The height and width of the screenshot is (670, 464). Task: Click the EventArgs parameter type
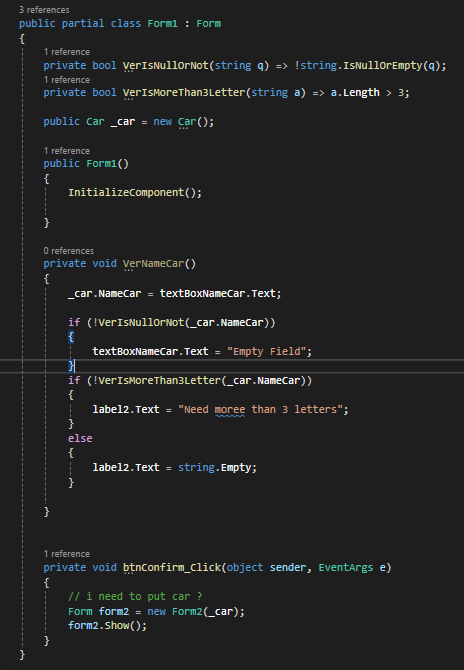point(346,567)
